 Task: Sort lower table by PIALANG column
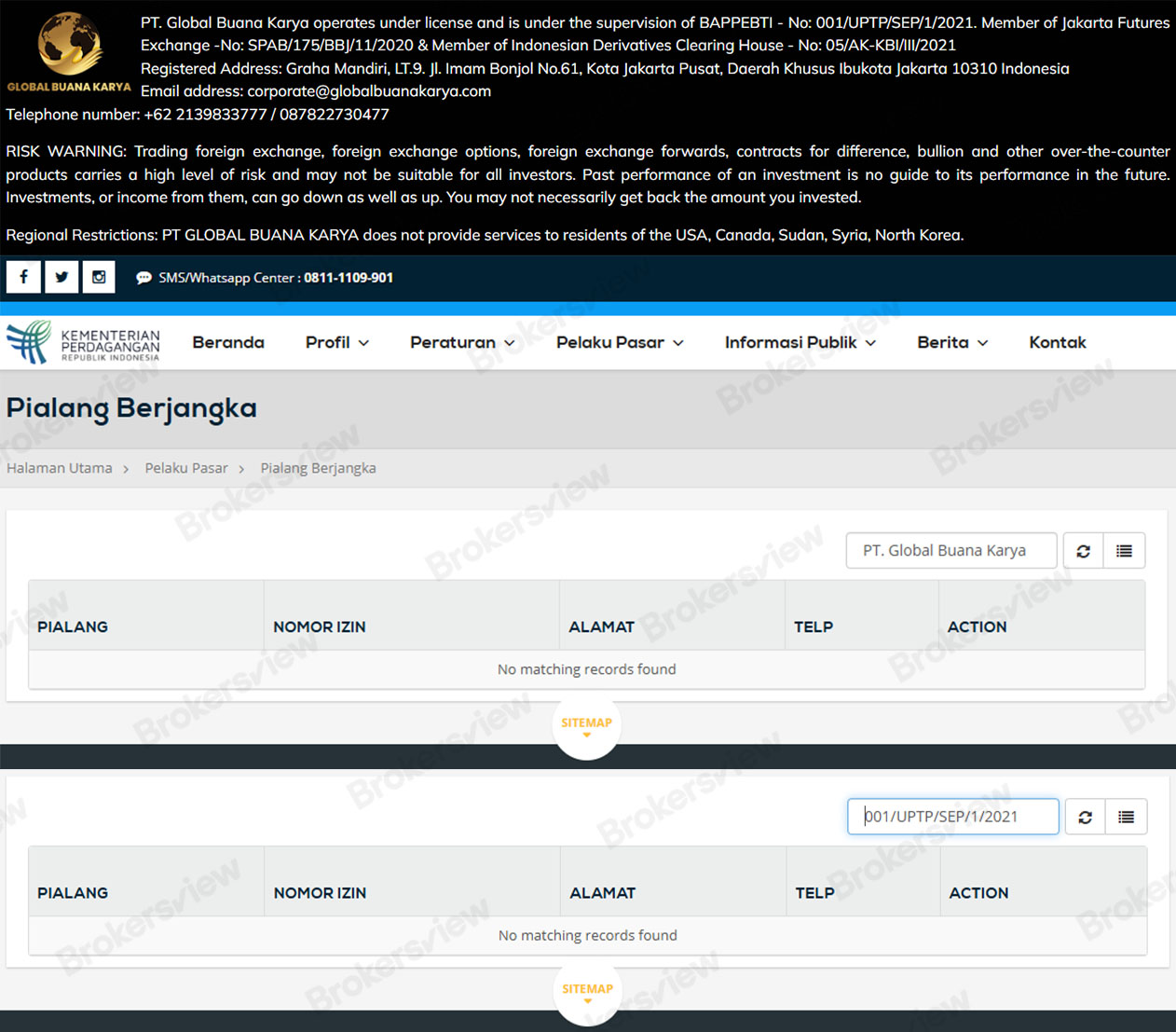(x=146, y=882)
